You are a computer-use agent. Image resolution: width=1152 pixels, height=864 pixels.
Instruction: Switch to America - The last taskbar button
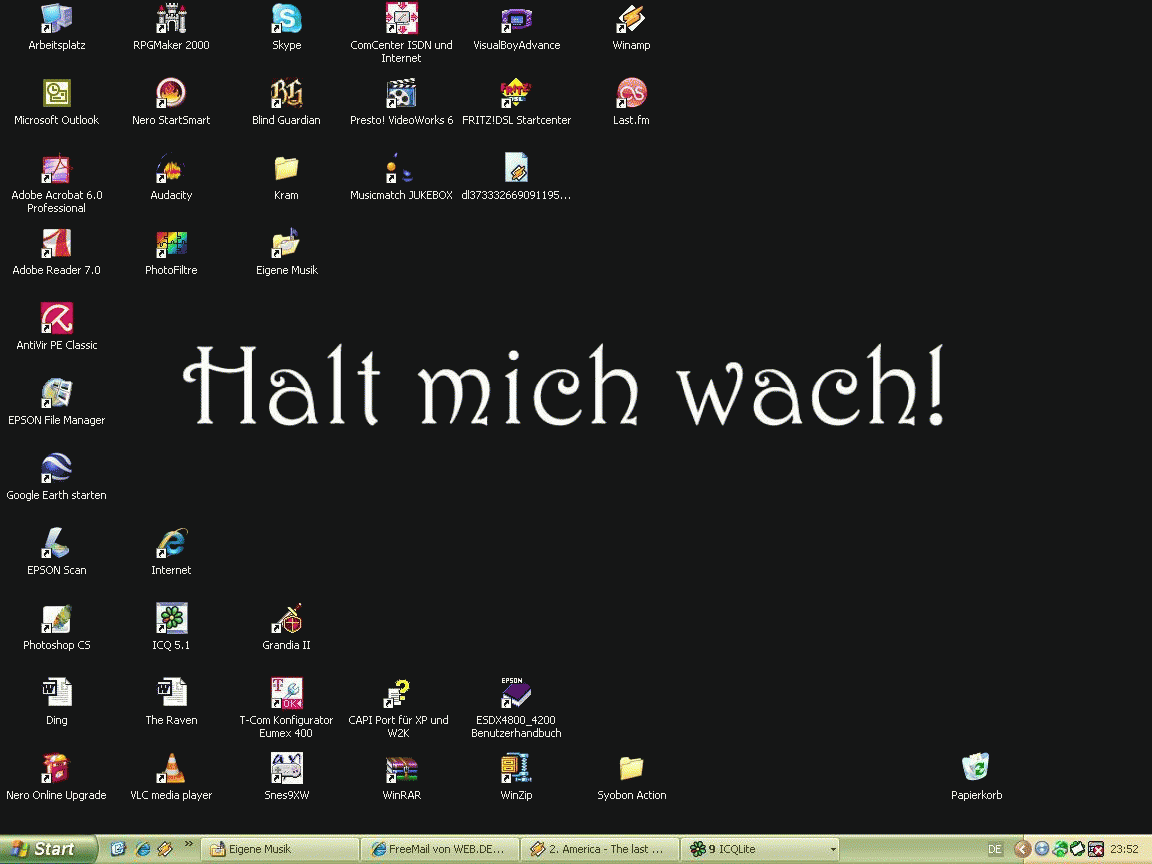point(600,849)
